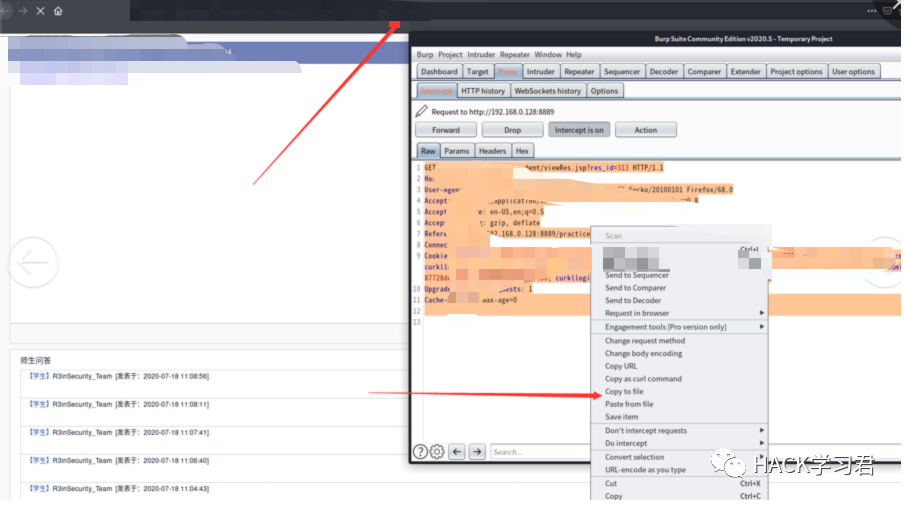Open the proxy Options sub-tab
Image resolution: width=905 pixels, height=505 pixels.
coord(604,91)
